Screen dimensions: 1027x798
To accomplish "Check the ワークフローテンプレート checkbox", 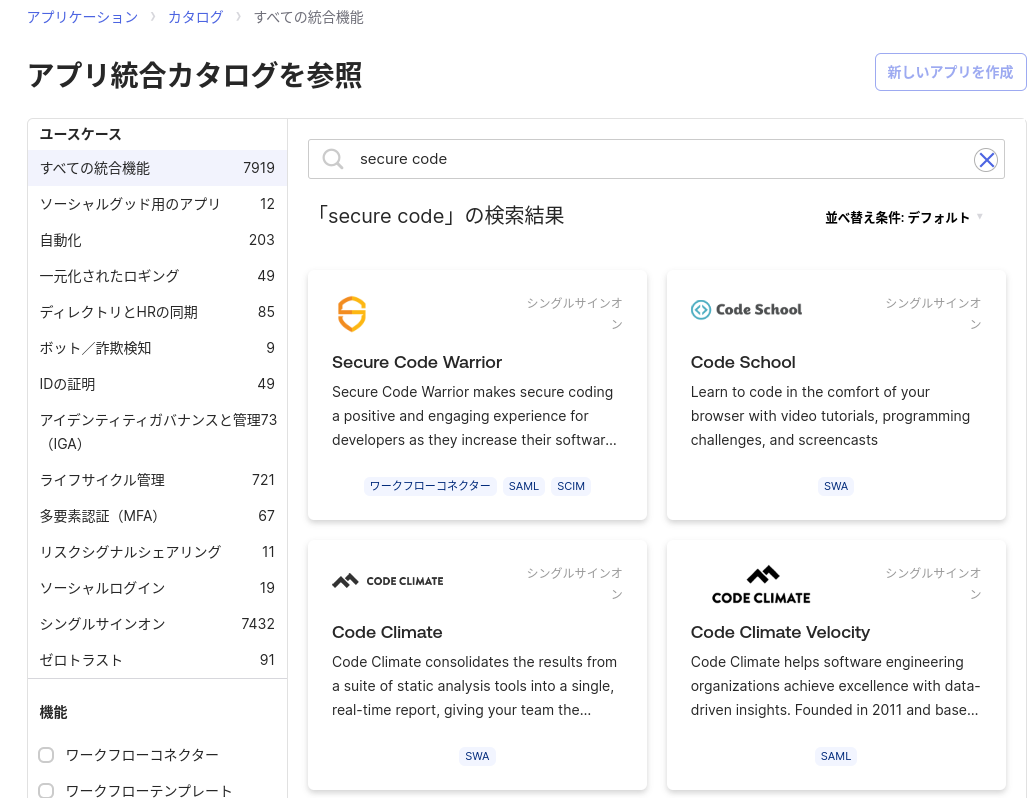I will pos(46,791).
